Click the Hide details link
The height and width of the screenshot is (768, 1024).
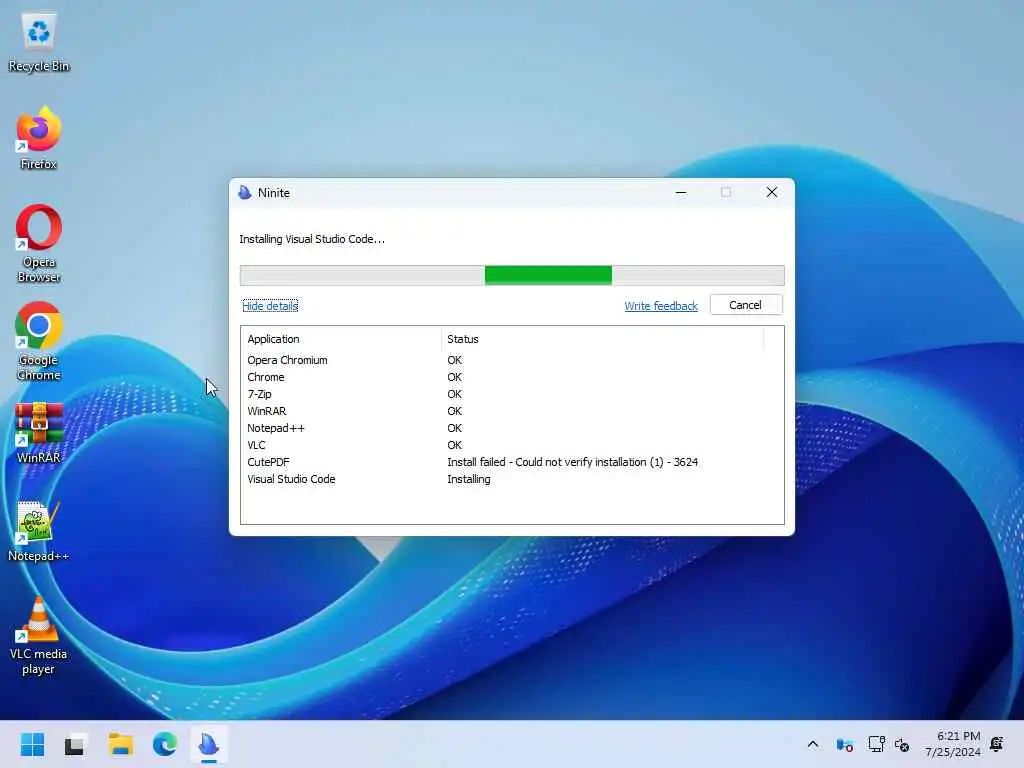pyautogui.click(x=270, y=306)
